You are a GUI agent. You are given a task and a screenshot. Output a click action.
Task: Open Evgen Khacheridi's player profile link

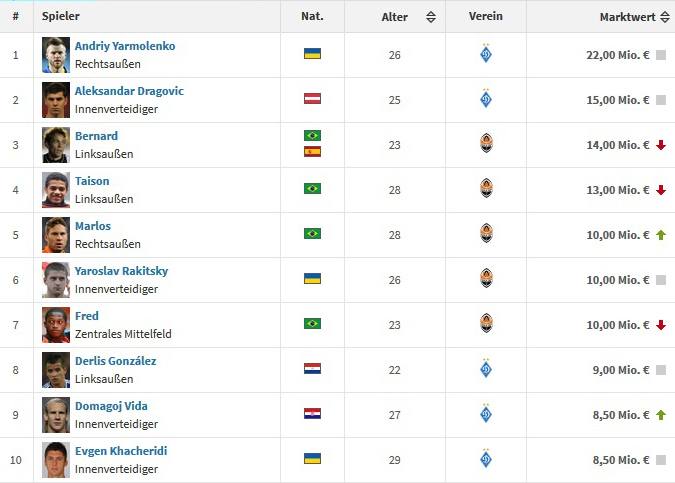(121, 451)
